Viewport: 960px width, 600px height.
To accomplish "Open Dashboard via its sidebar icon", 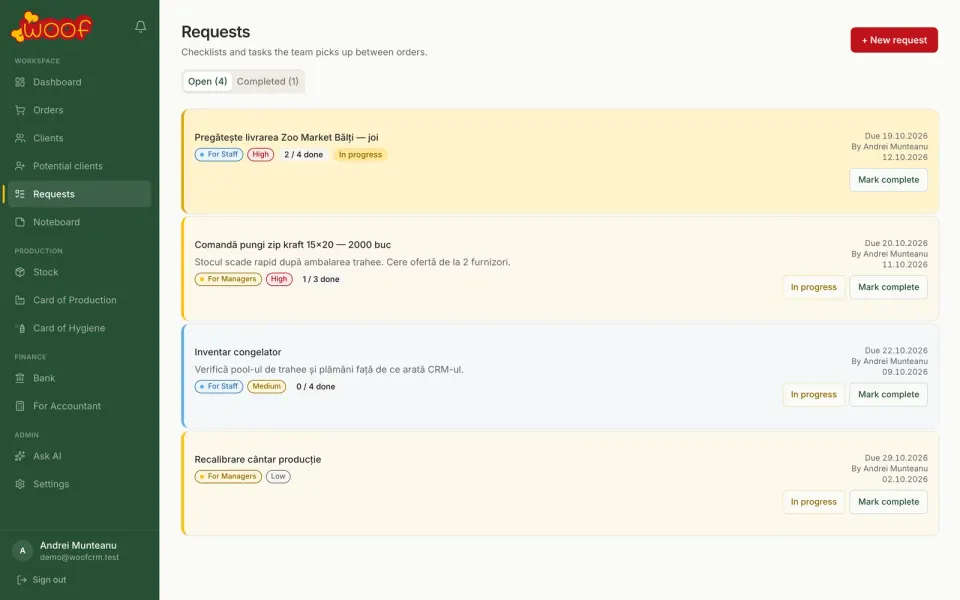I will [20, 82].
